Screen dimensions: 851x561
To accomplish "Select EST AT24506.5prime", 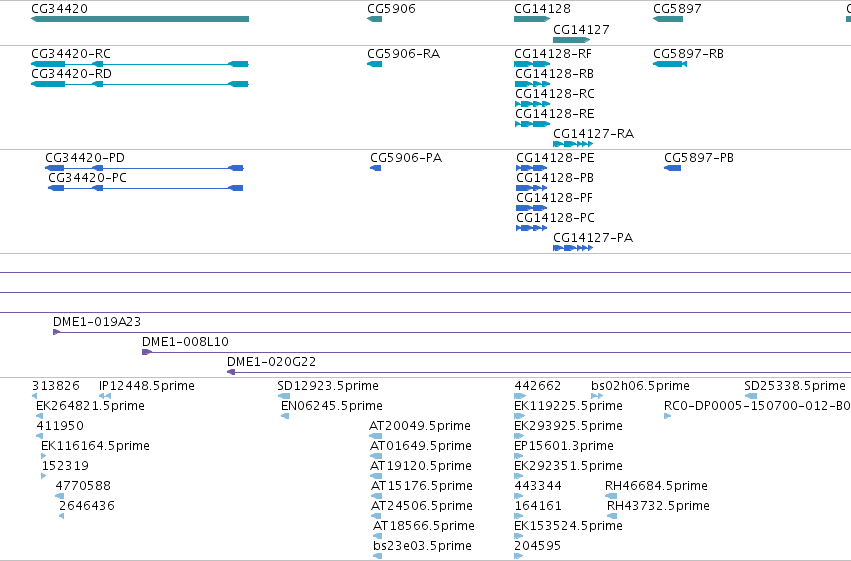I will pyautogui.click(x=376, y=516).
